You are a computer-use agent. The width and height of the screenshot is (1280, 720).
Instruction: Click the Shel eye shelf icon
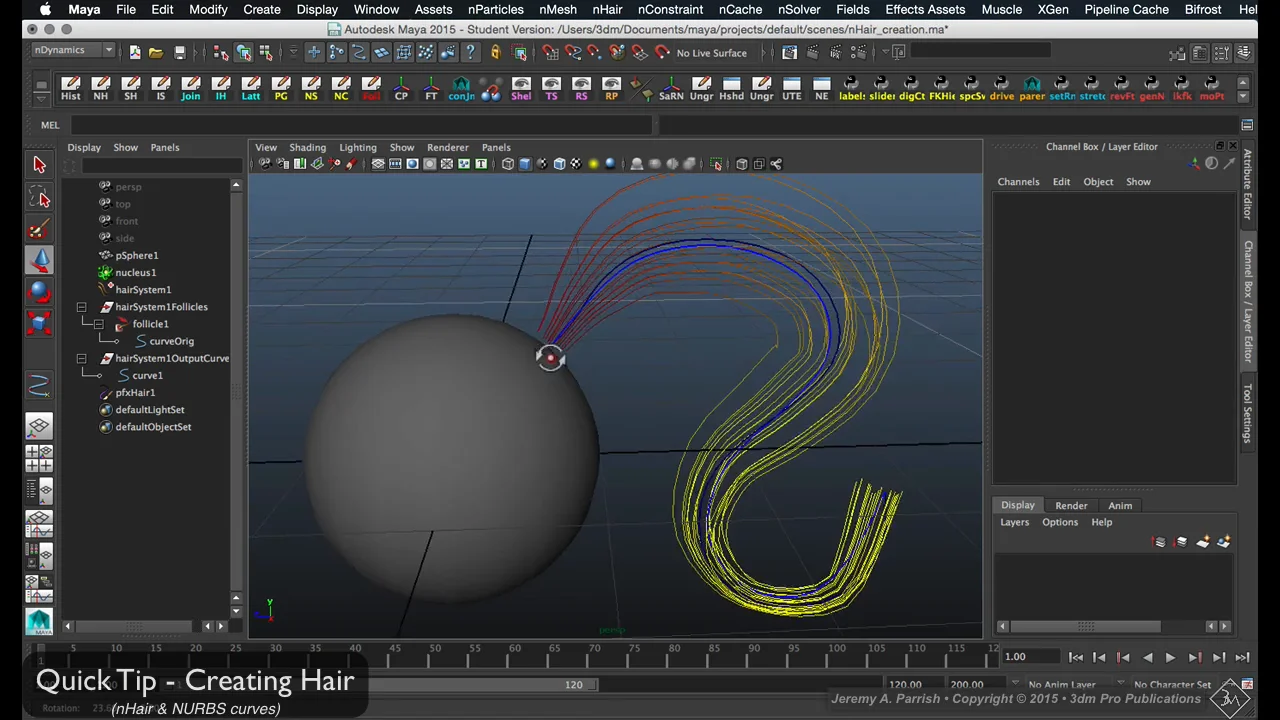point(521,89)
